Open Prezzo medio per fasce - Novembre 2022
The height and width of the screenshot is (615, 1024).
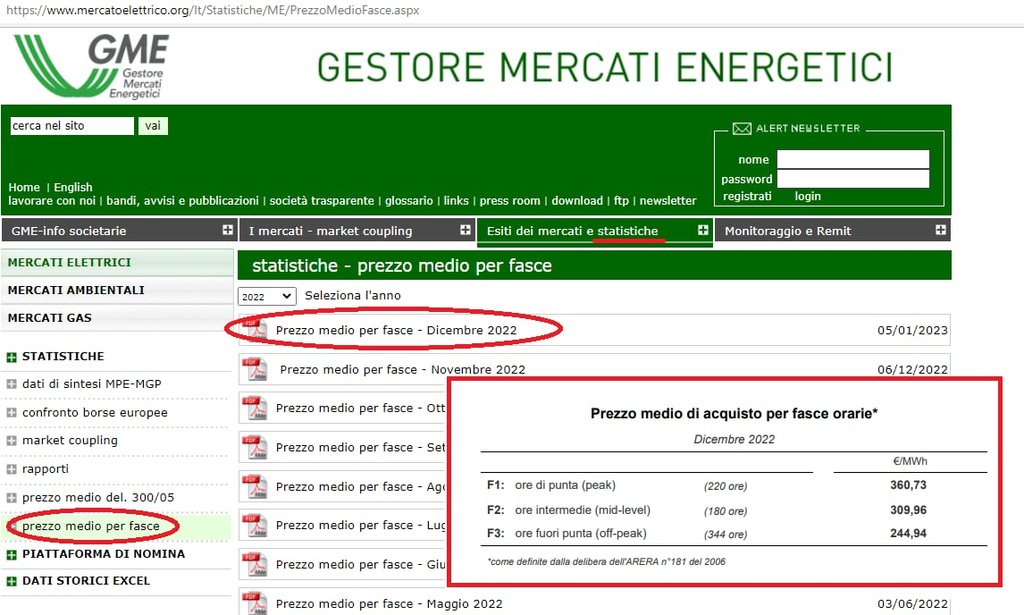pyautogui.click(x=402, y=370)
